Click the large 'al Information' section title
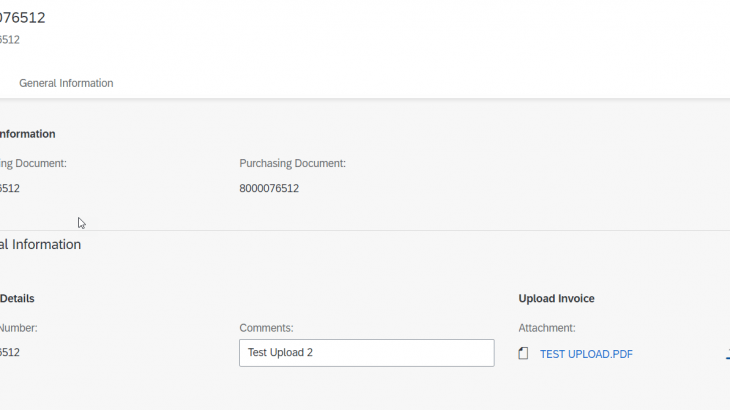The image size is (730, 410). tap(40, 244)
